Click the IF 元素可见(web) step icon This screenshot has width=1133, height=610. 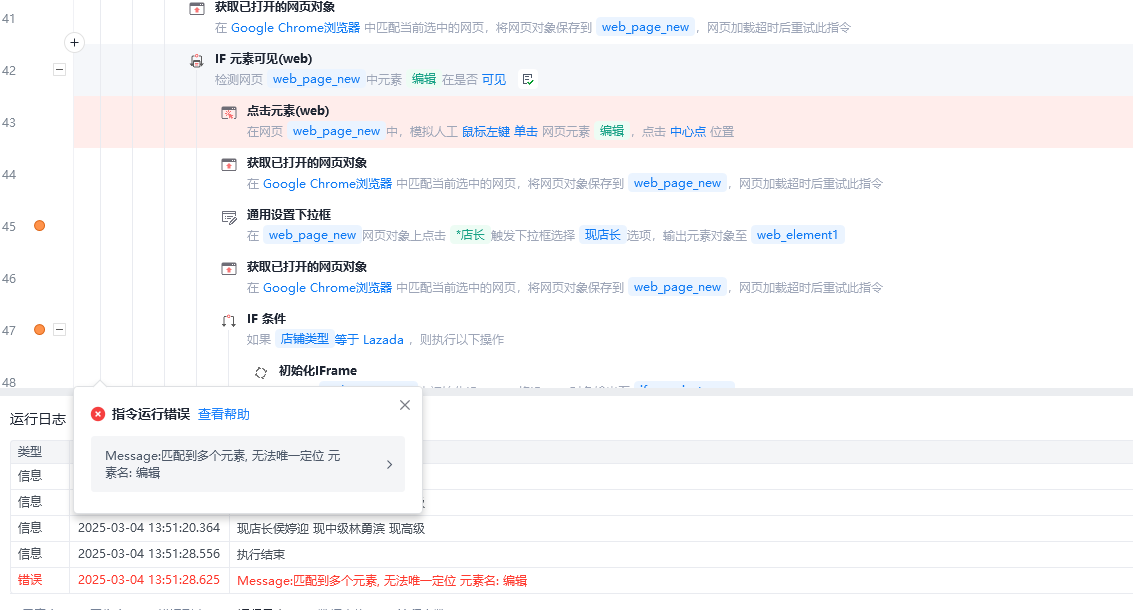[x=197, y=61]
